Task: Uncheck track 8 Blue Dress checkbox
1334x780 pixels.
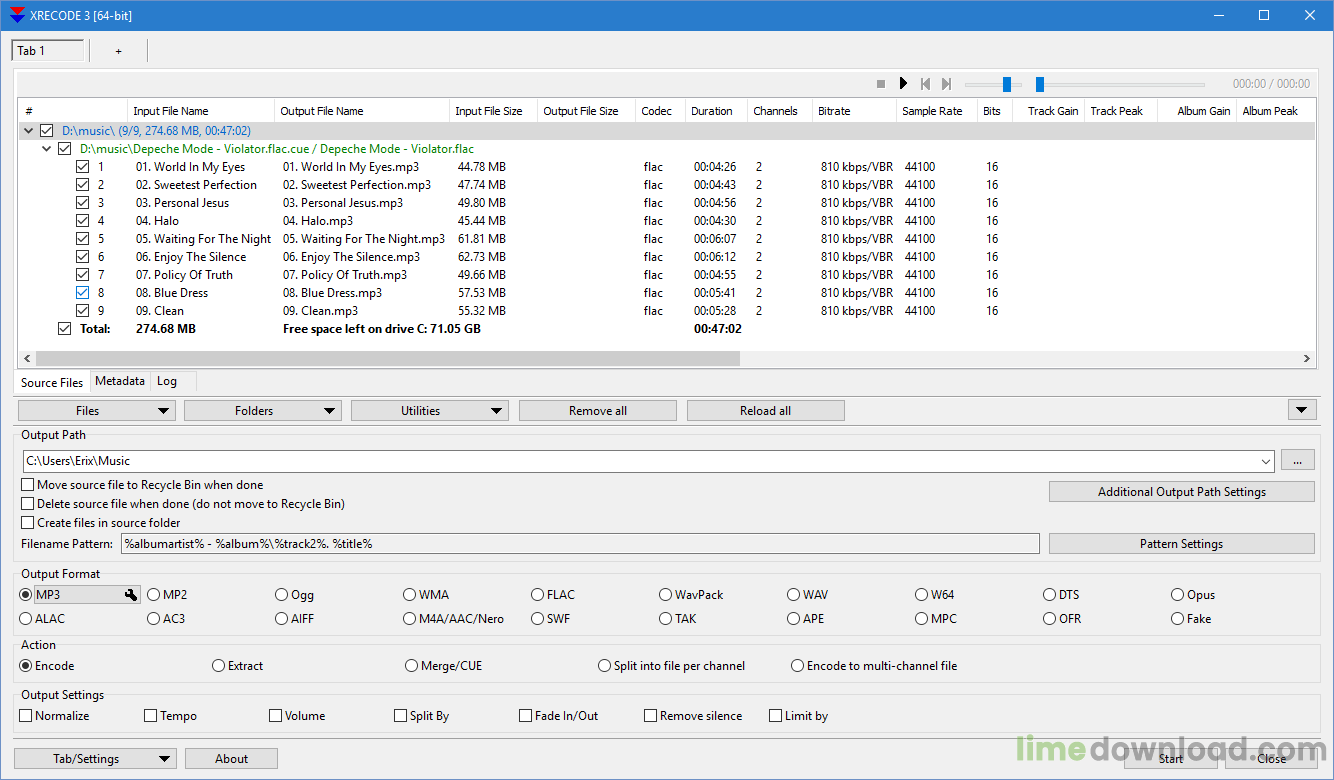Action: (83, 293)
